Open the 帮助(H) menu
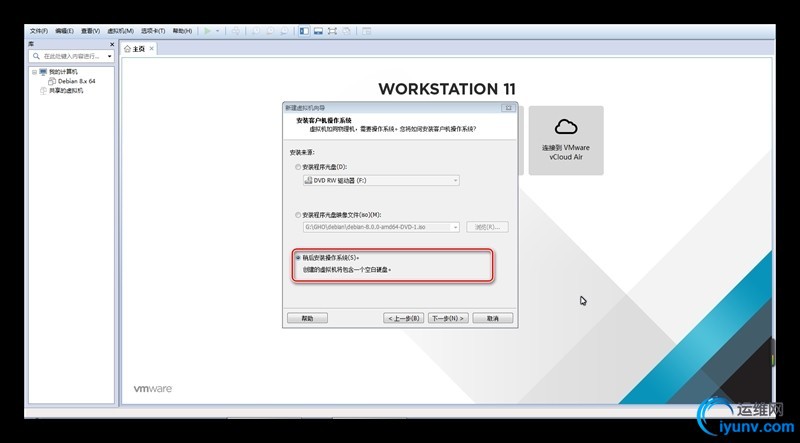 tap(182, 31)
